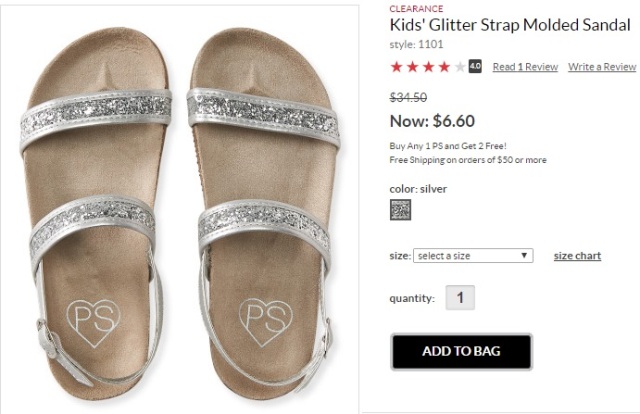Click the first red rating star

(396, 67)
